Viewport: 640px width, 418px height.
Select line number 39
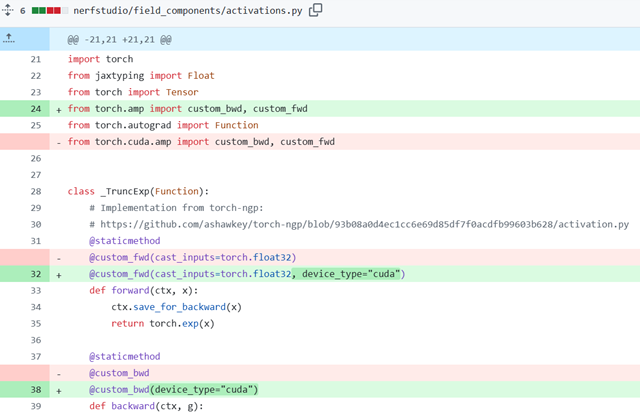36,406
